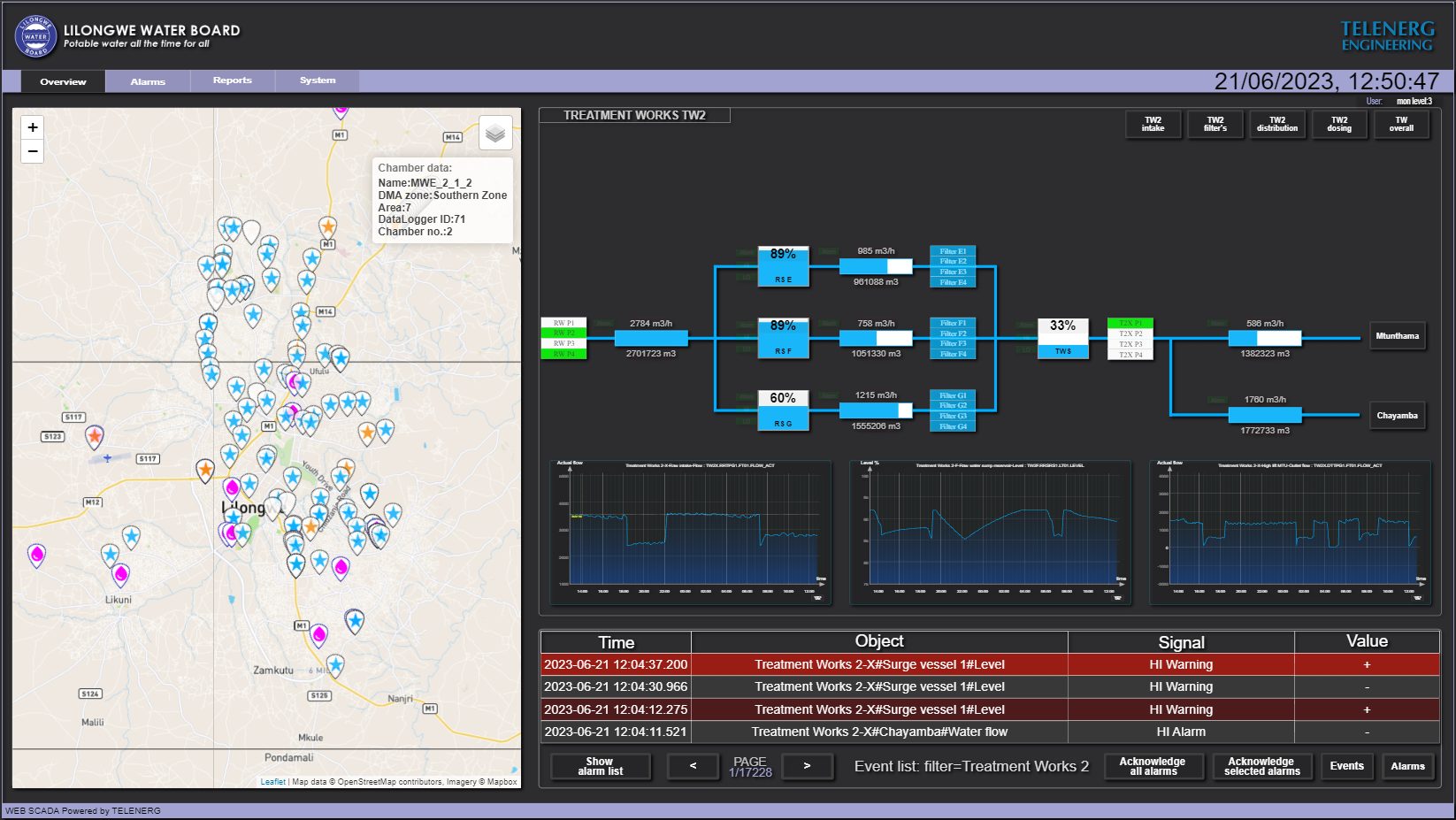Click the RS G tank level at 60%
This screenshot has height=820, width=1456.
click(783, 410)
